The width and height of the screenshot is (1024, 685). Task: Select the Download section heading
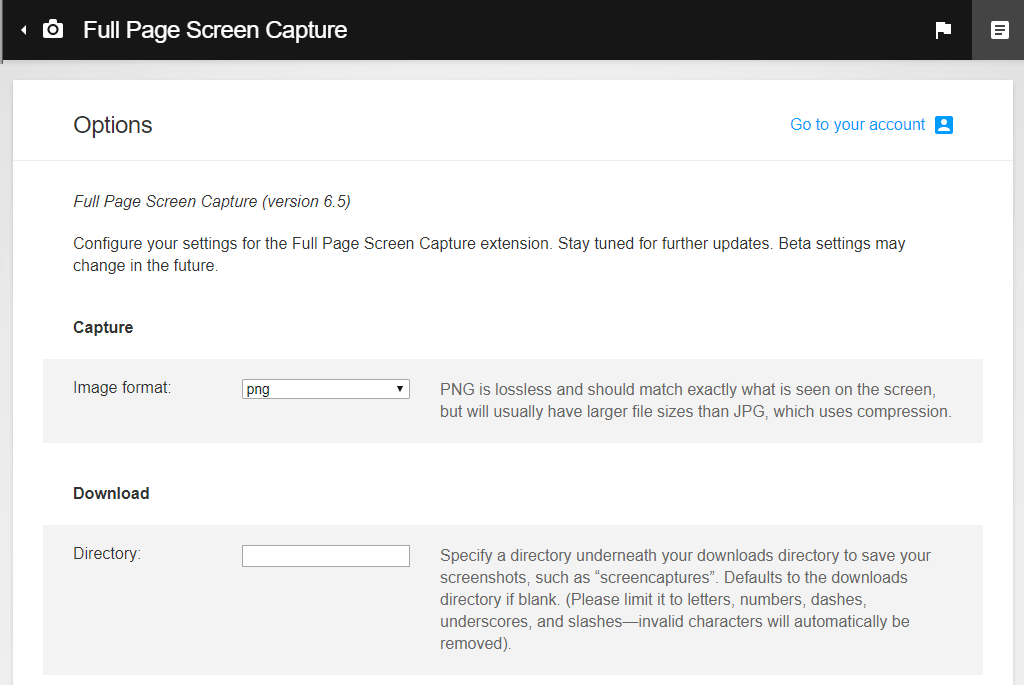coord(111,493)
